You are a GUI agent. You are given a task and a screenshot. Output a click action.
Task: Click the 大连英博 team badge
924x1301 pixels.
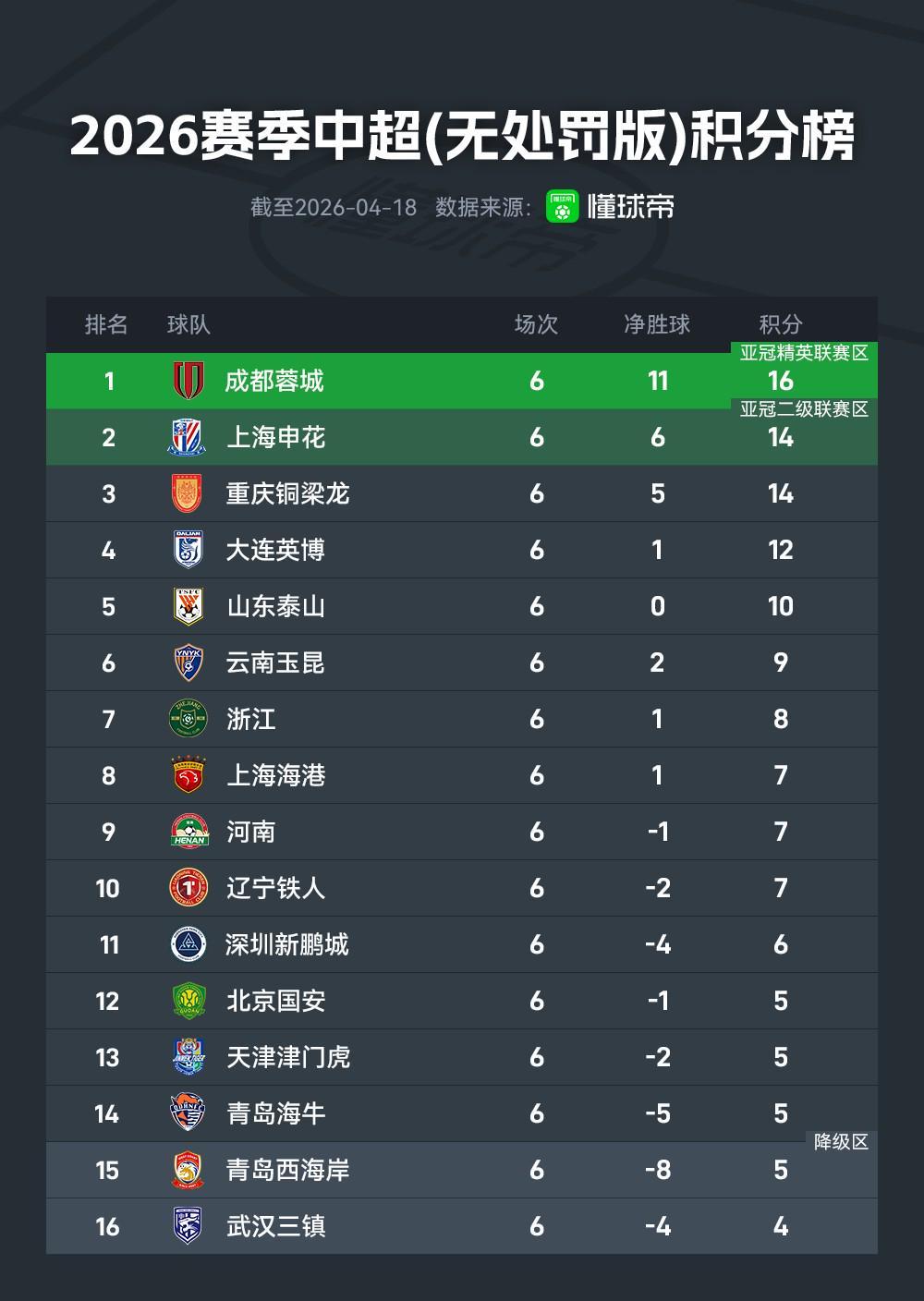click(188, 550)
